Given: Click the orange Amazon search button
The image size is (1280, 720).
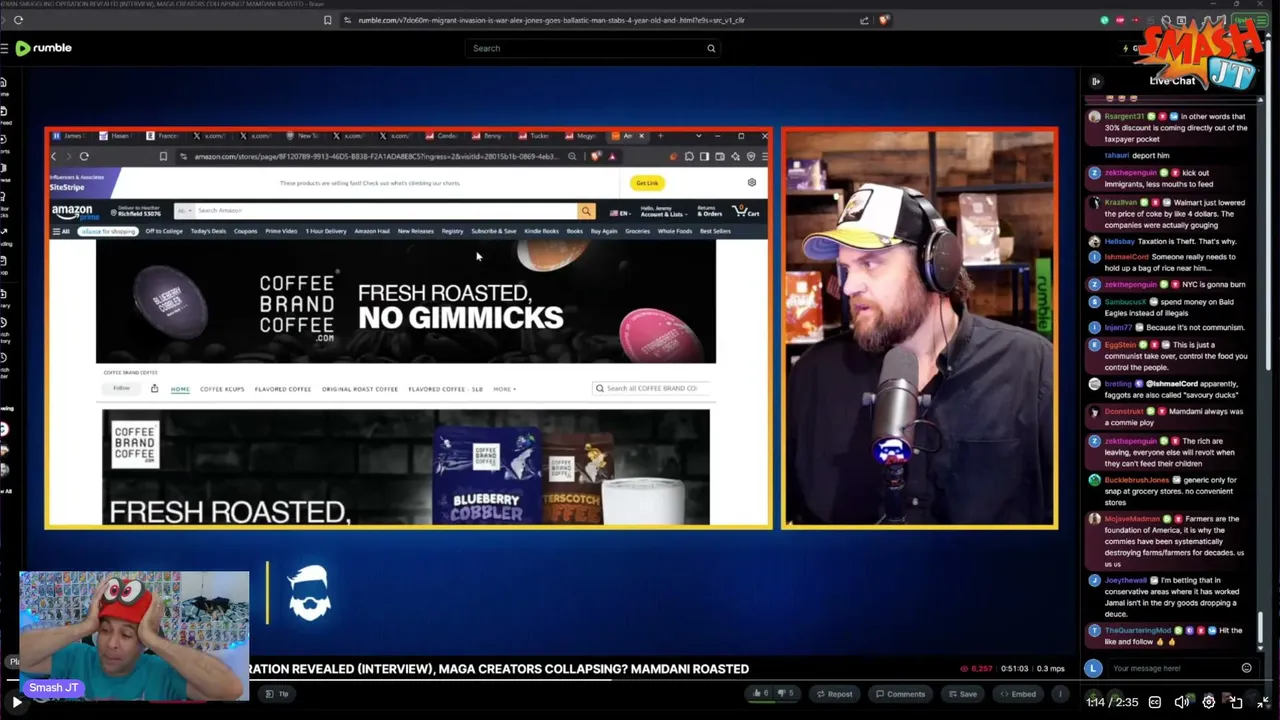Looking at the screenshot, I should tap(586, 211).
